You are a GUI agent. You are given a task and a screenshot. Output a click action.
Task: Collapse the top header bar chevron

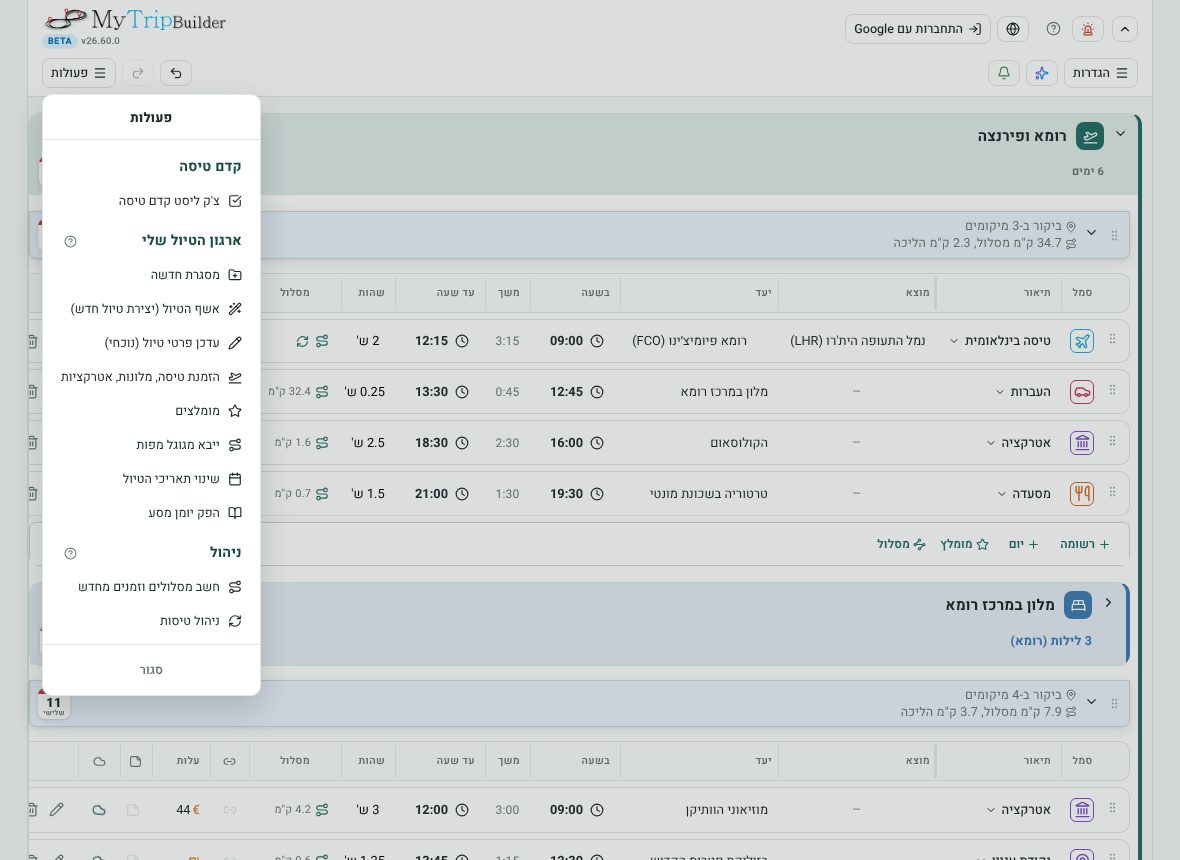tap(1124, 29)
